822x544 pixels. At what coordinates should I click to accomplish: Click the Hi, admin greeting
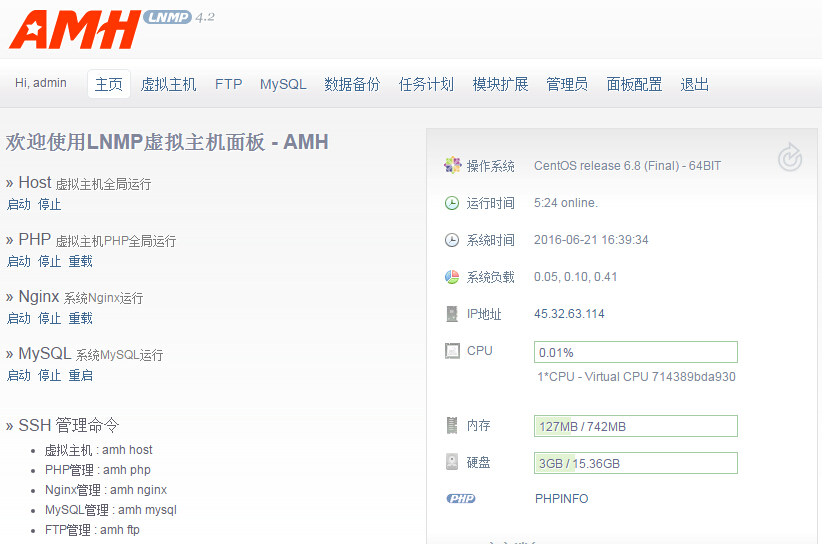pyautogui.click(x=41, y=83)
